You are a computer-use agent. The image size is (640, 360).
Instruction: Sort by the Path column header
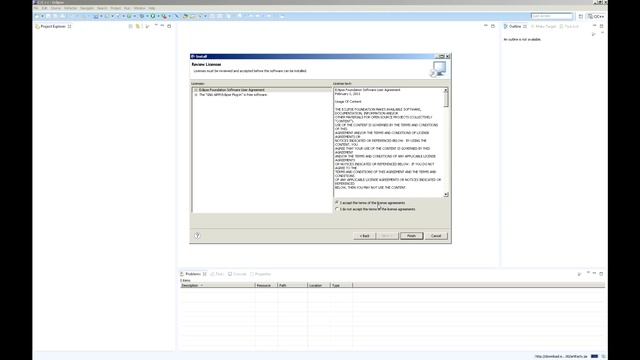pyautogui.click(x=292, y=285)
